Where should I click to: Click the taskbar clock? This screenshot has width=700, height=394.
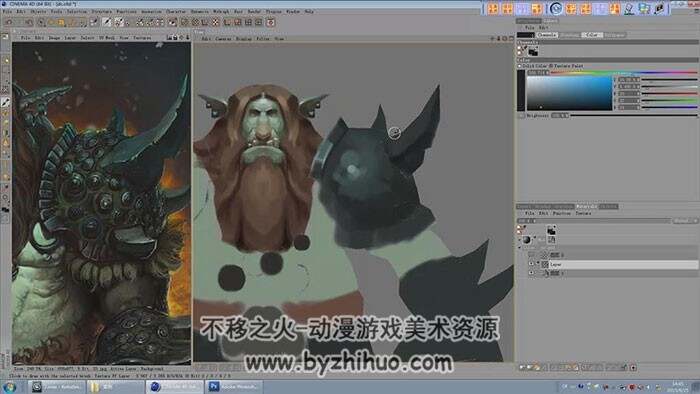point(678,387)
